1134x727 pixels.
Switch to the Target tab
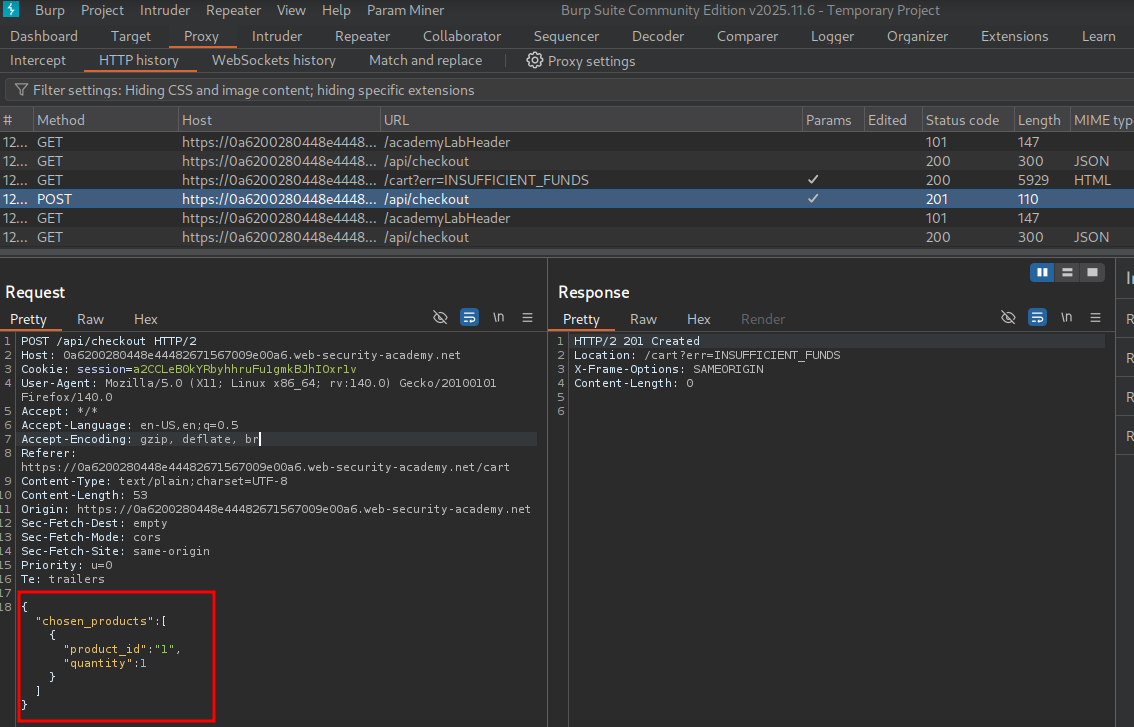pyautogui.click(x=131, y=36)
